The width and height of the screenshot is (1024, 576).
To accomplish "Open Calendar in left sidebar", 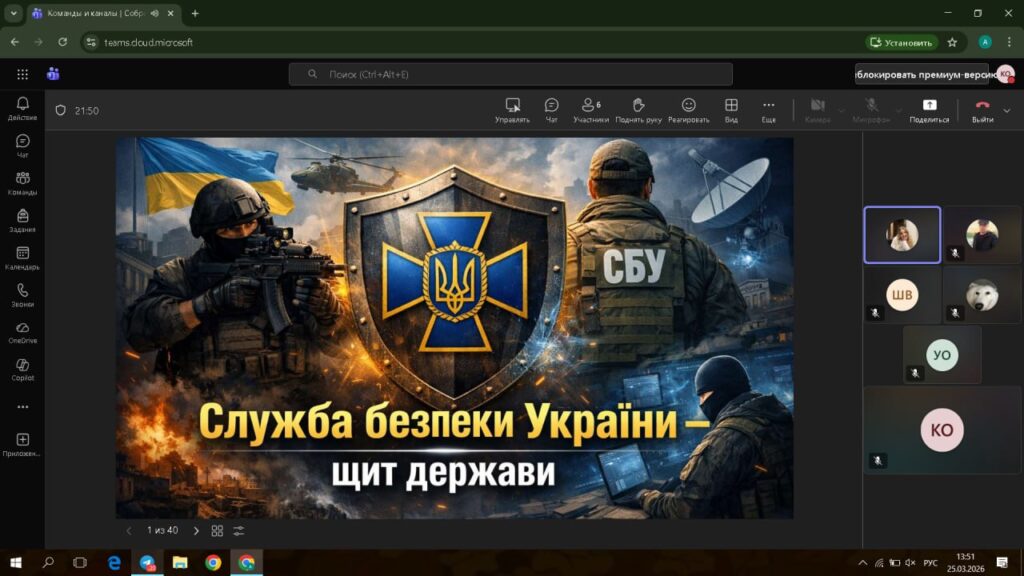I will point(22,258).
